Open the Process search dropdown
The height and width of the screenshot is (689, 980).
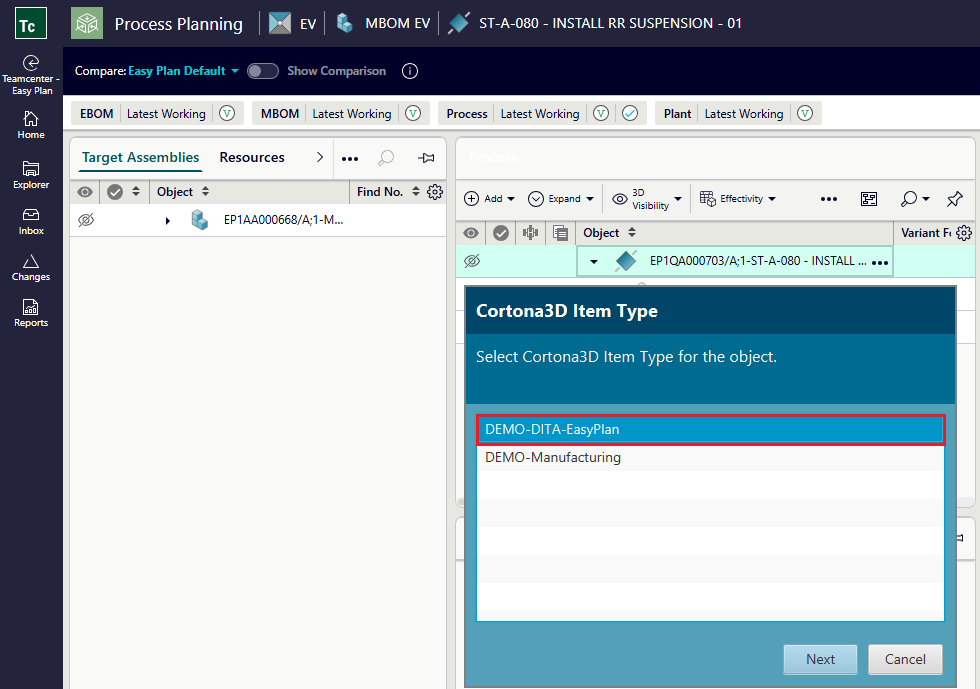tap(915, 199)
